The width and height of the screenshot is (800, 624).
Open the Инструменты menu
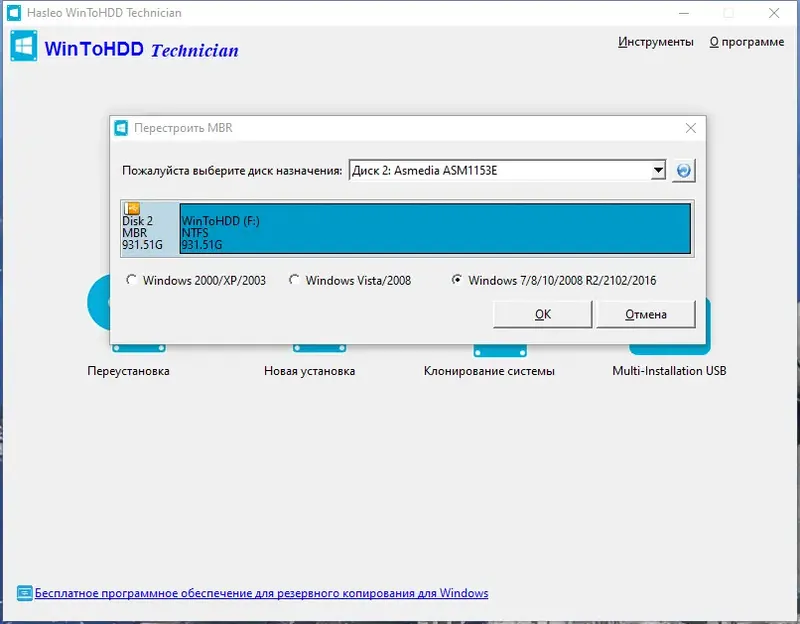pos(656,42)
